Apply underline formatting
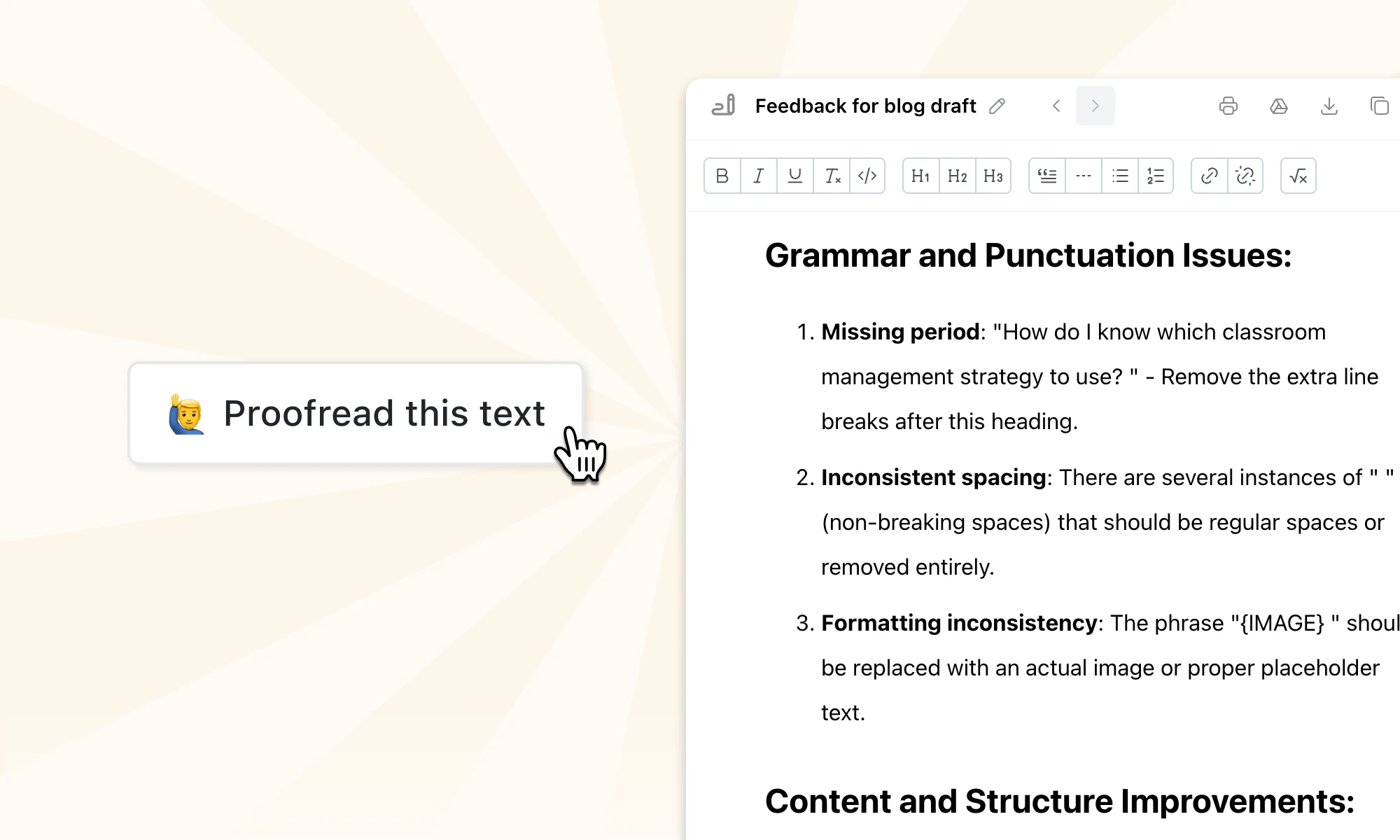 tap(794, 176)
